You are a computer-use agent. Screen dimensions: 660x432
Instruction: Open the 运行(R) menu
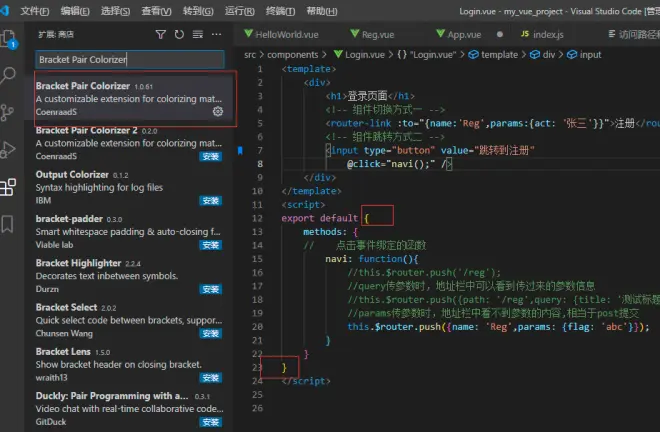coord(240,11)
